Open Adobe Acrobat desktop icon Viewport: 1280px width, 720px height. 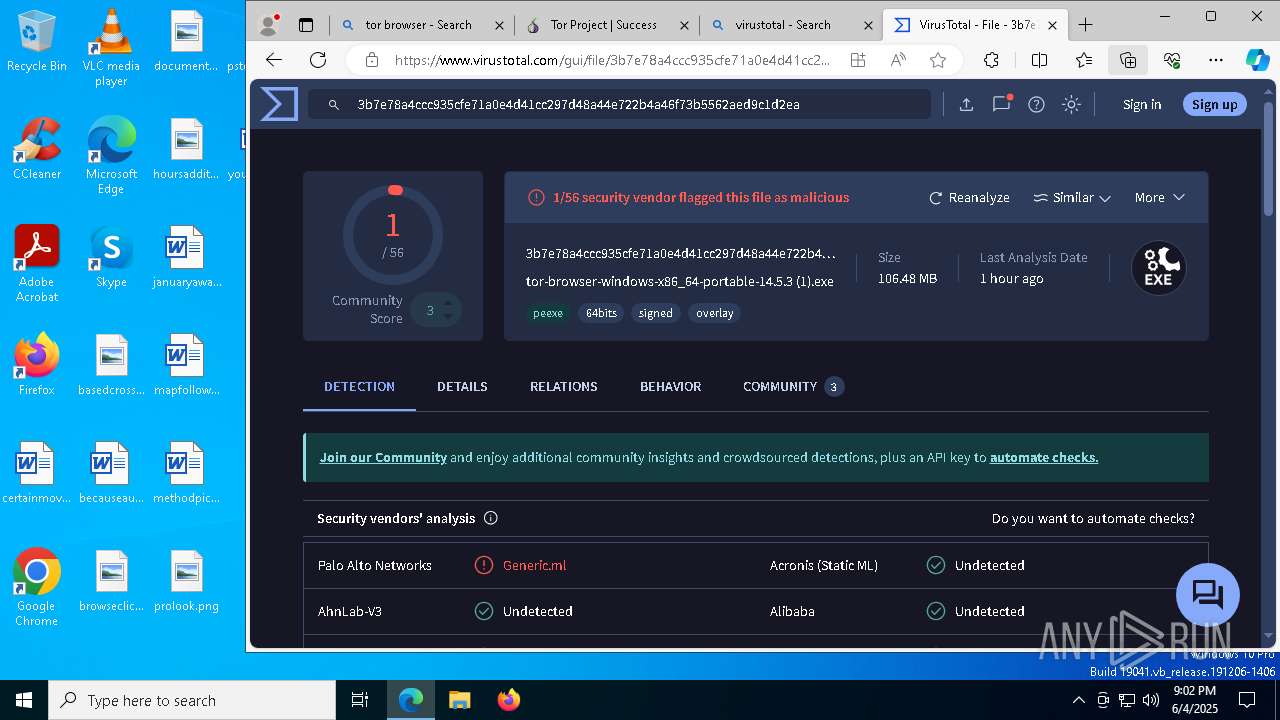pyautogui.click(x=37, y=264)
